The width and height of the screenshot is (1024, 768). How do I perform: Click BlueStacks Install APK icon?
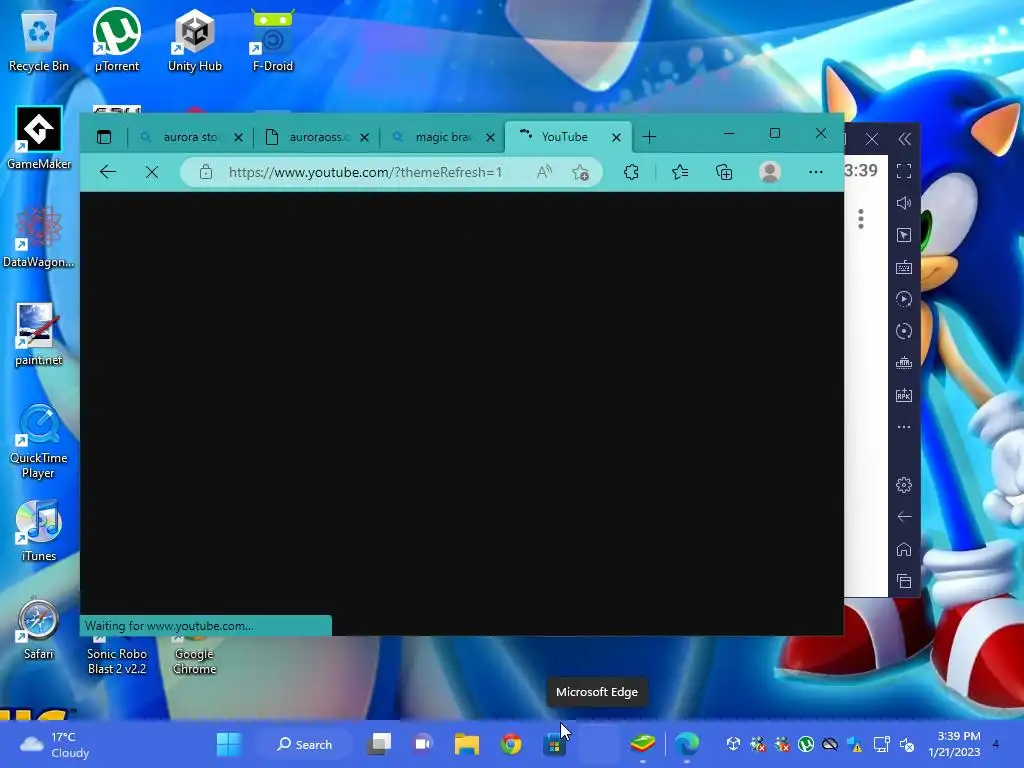[x=904, y=395]
